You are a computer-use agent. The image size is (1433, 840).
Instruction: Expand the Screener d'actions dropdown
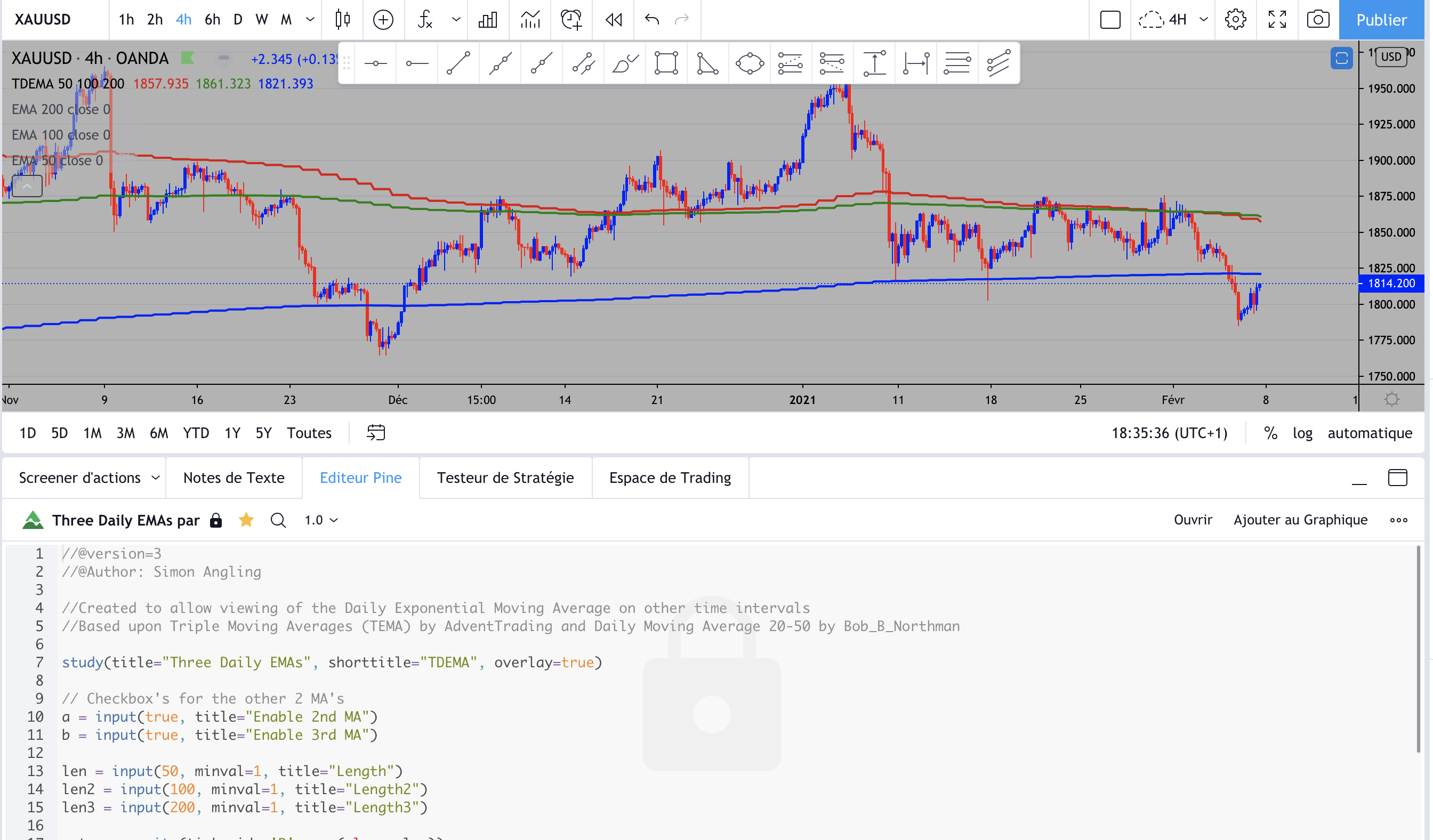(155, 478)
